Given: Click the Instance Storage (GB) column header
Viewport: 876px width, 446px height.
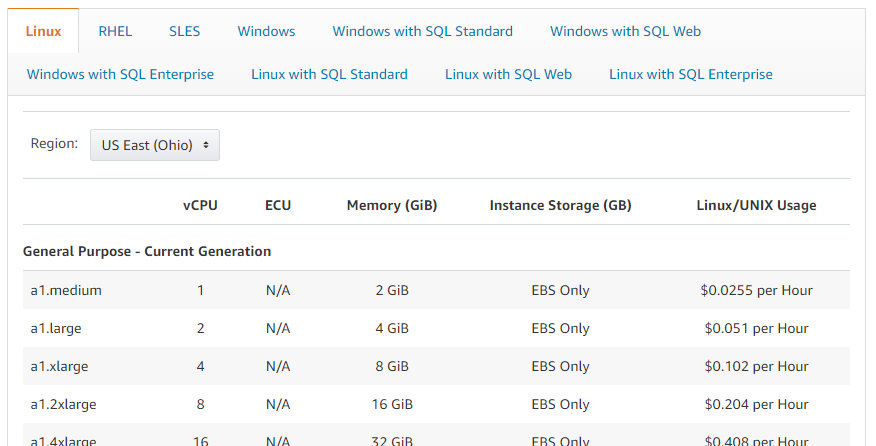Looking at the screenshot, I should 560,205.
